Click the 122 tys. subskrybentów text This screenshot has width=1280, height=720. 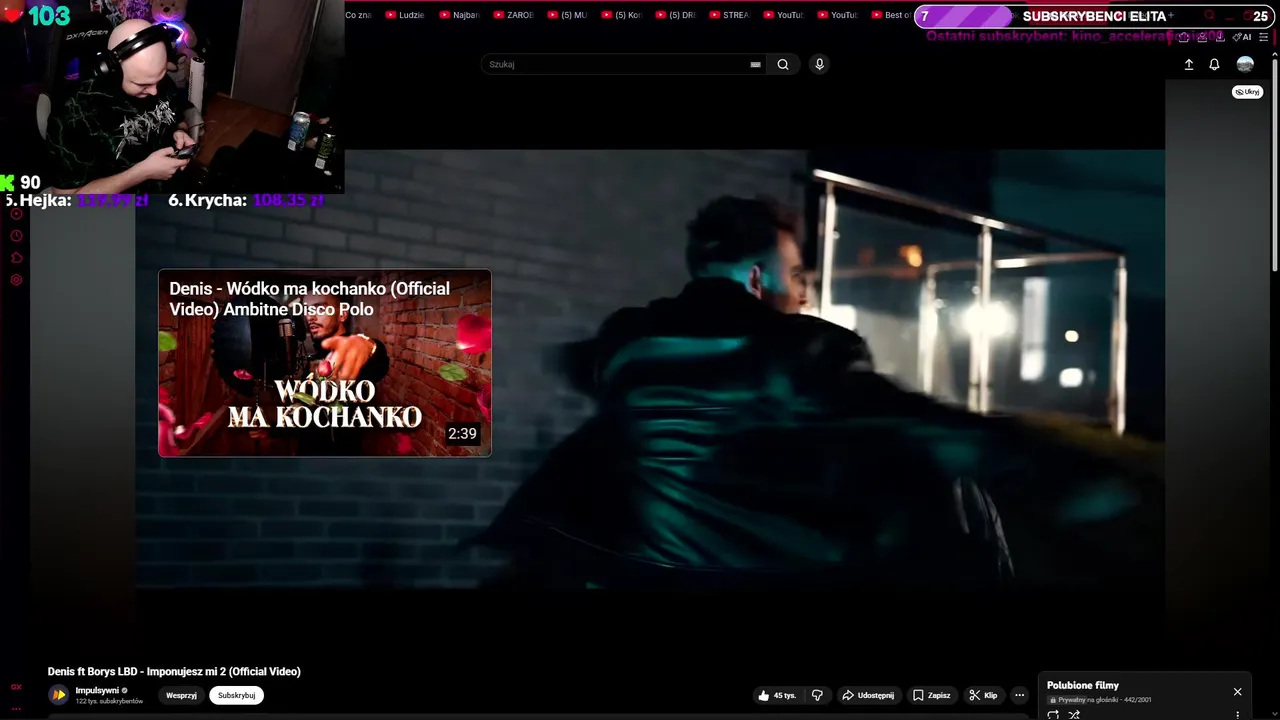[109, 701]
